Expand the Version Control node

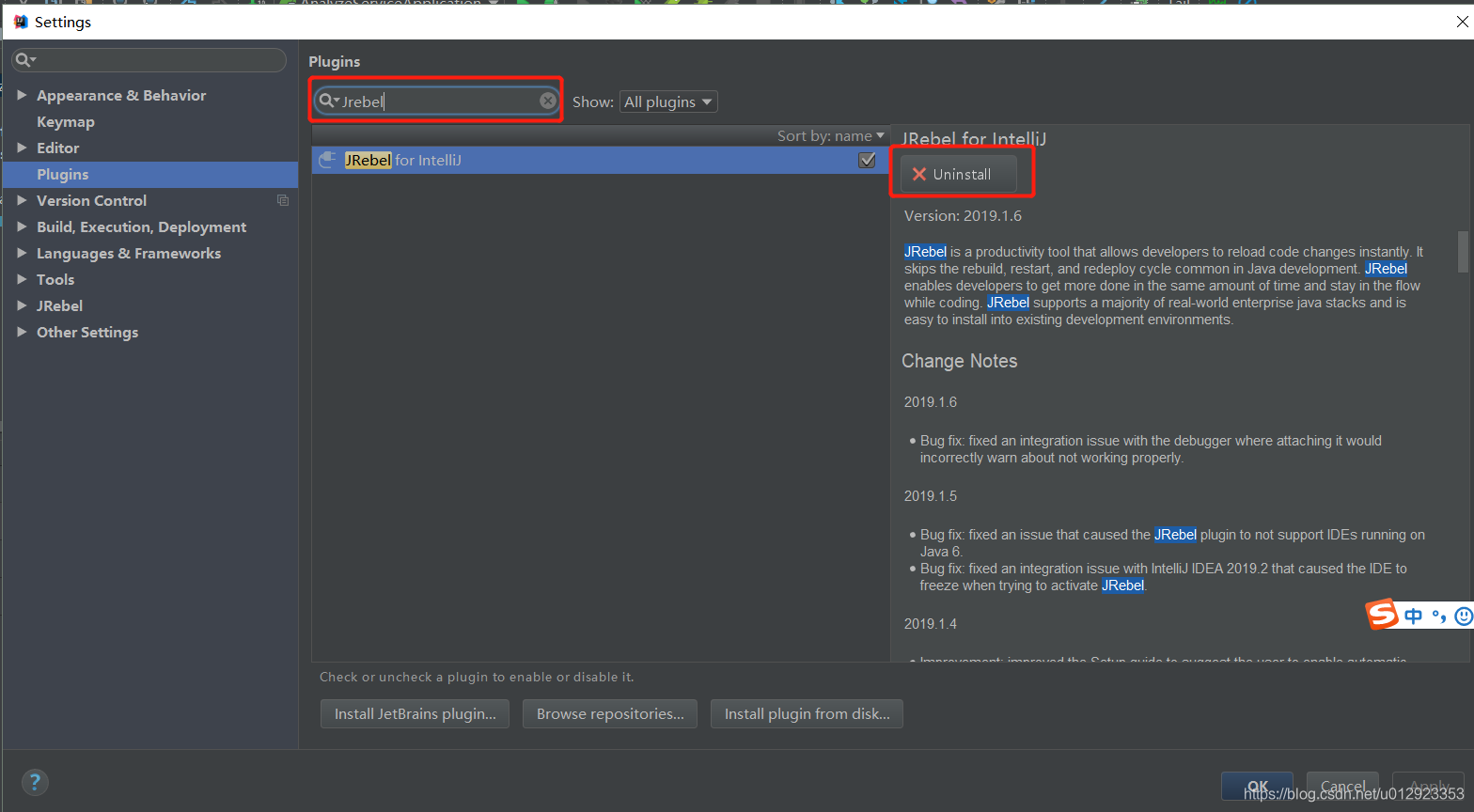coord(23,200)
